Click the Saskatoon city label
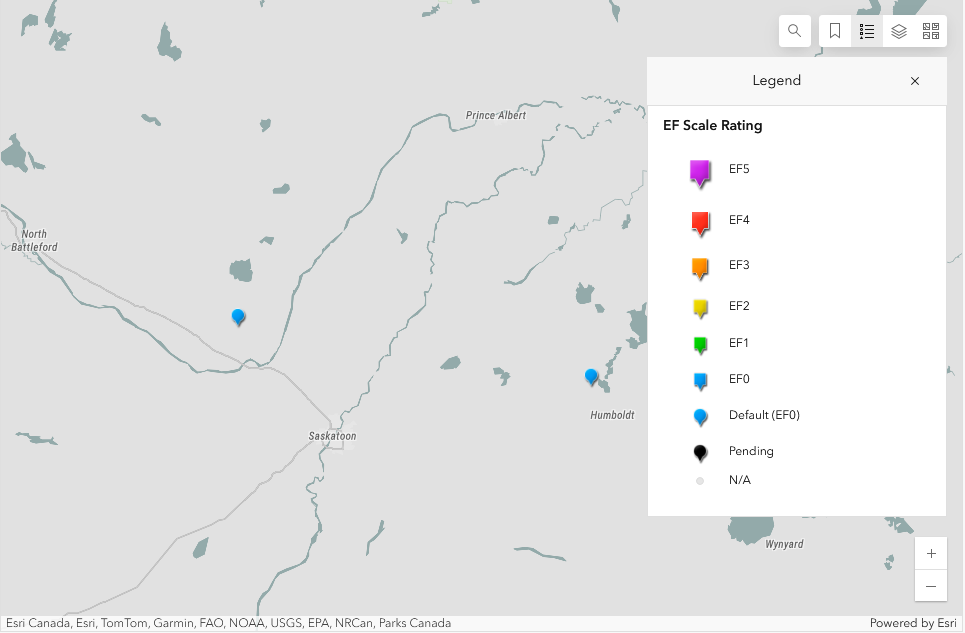The image size is (965, 633). pyautogui.click(x=332, y=436)
